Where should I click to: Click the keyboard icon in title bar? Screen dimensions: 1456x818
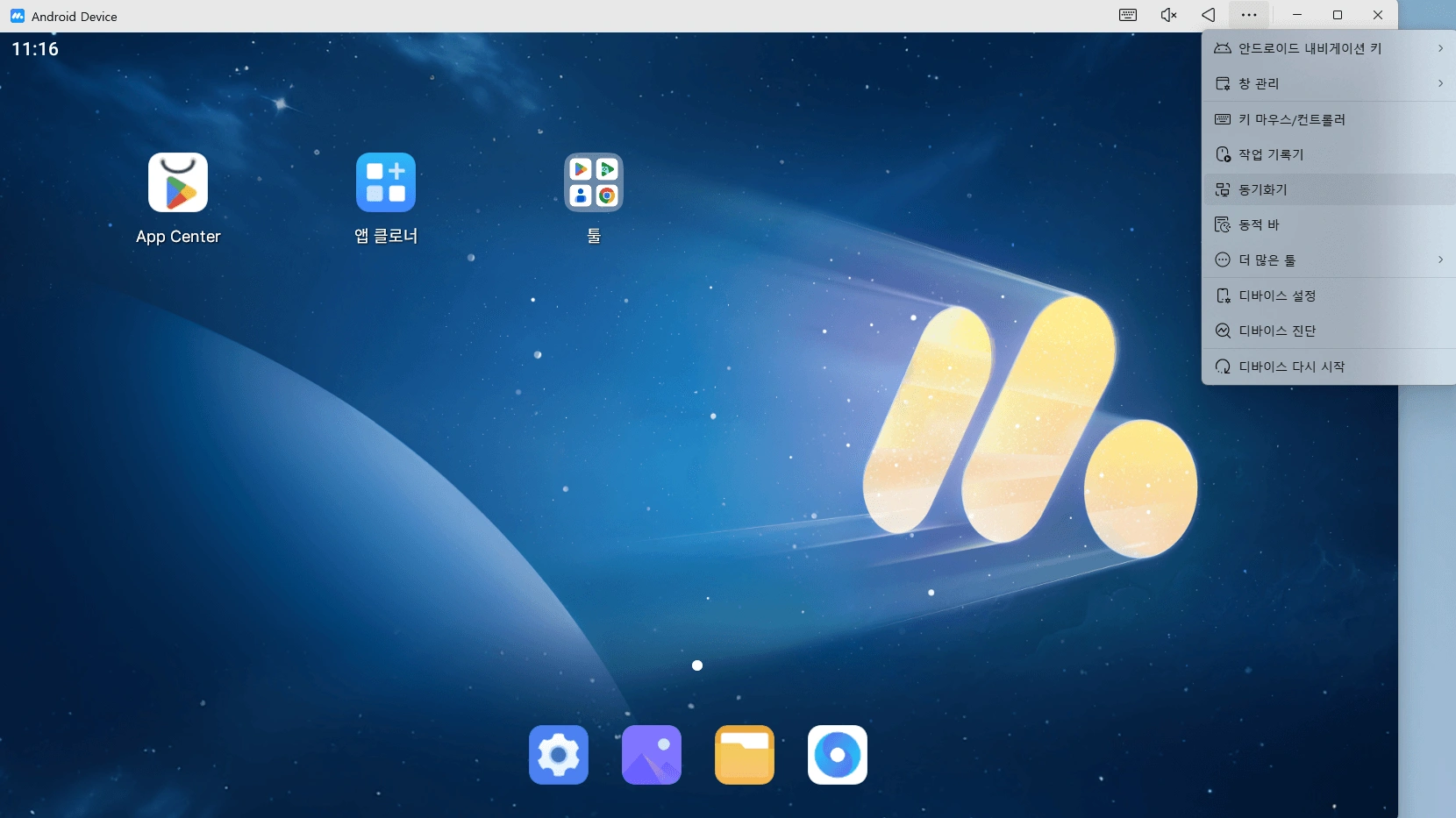pyautogui.click(x=1128, y=15)
